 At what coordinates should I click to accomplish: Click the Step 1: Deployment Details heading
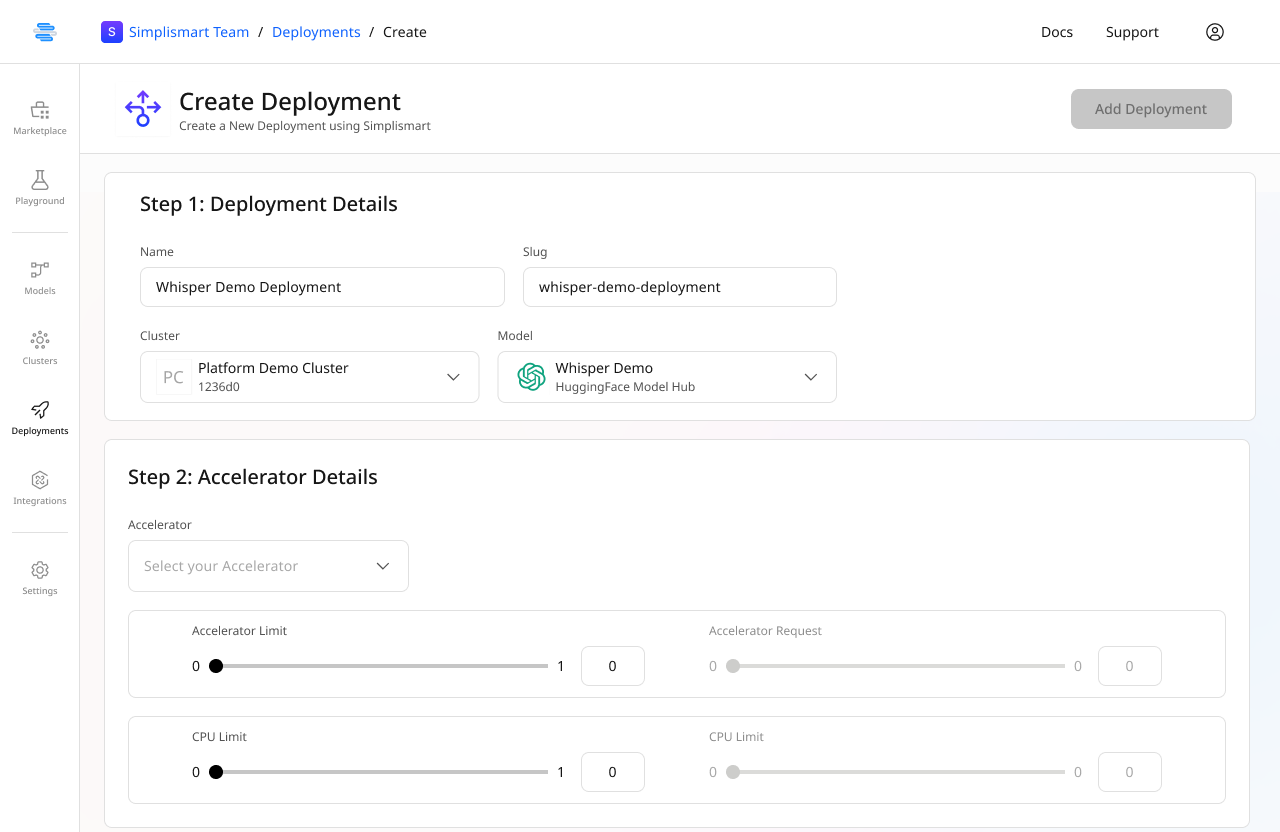[x=269, y=204]
